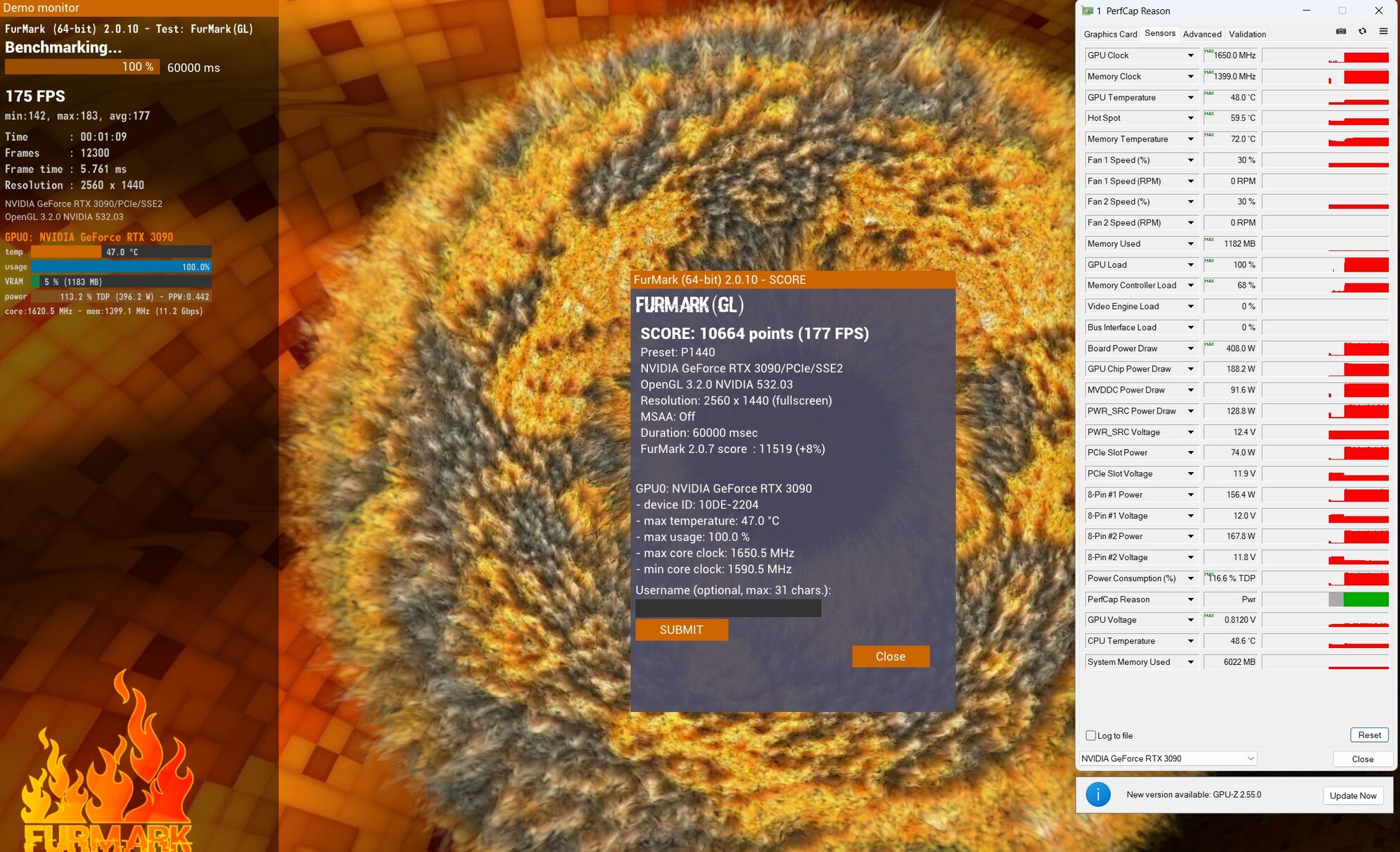Expand the Memory Used sensor dropdown
Screen dimensions: 1400x852
(x=1190, y=244)
